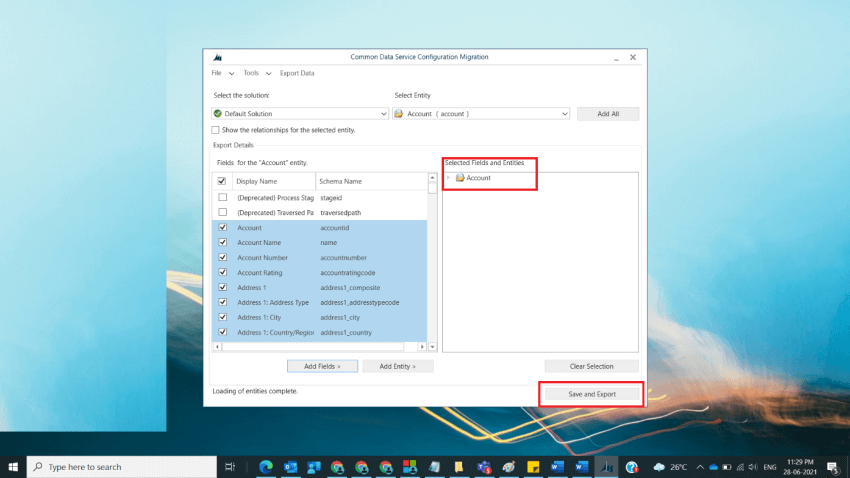The width and height of the screenshot is (850, 478).
Task: Open Task View from the taskbar
Action: [x=230, y=467]
